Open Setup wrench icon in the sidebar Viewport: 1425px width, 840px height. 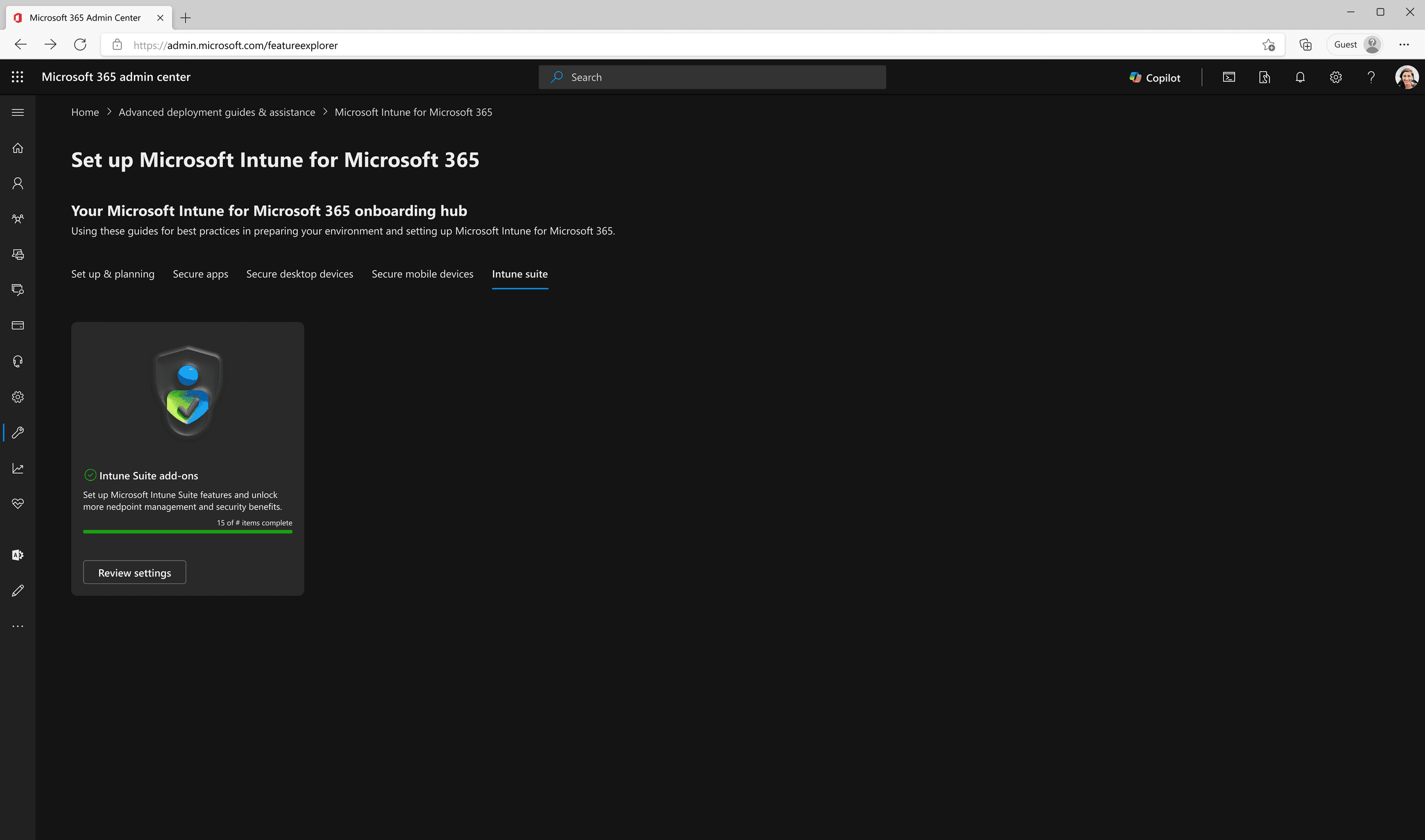click(x=18, y=433)
